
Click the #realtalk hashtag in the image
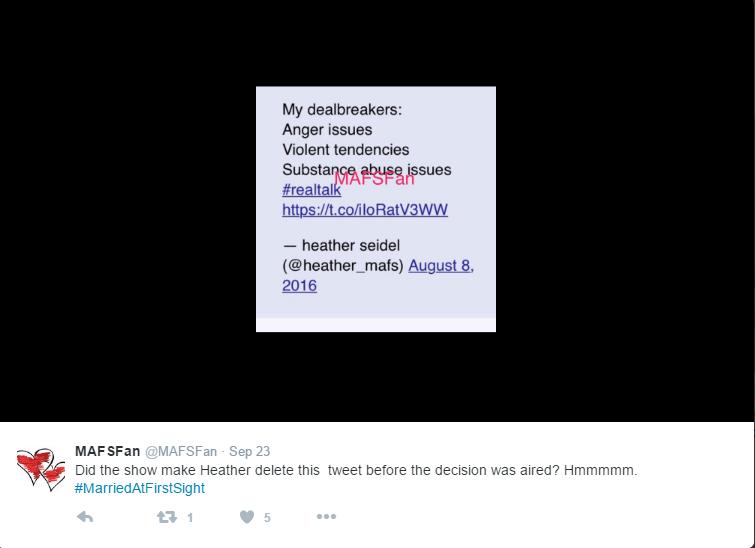[312, 190]
